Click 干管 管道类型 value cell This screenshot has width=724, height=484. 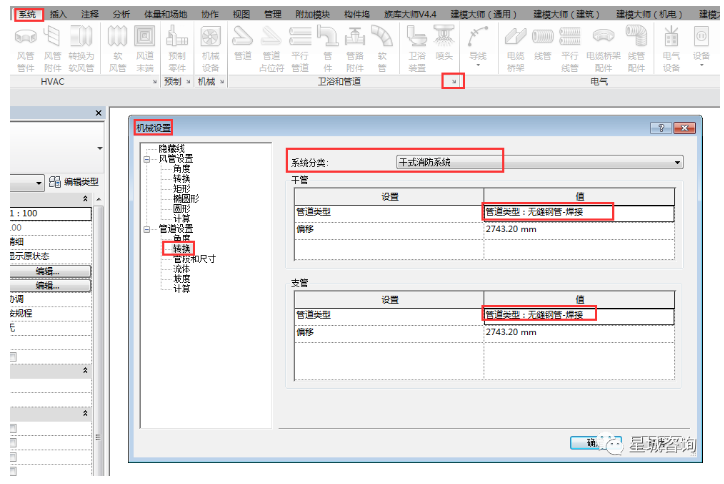coord(579,212)
